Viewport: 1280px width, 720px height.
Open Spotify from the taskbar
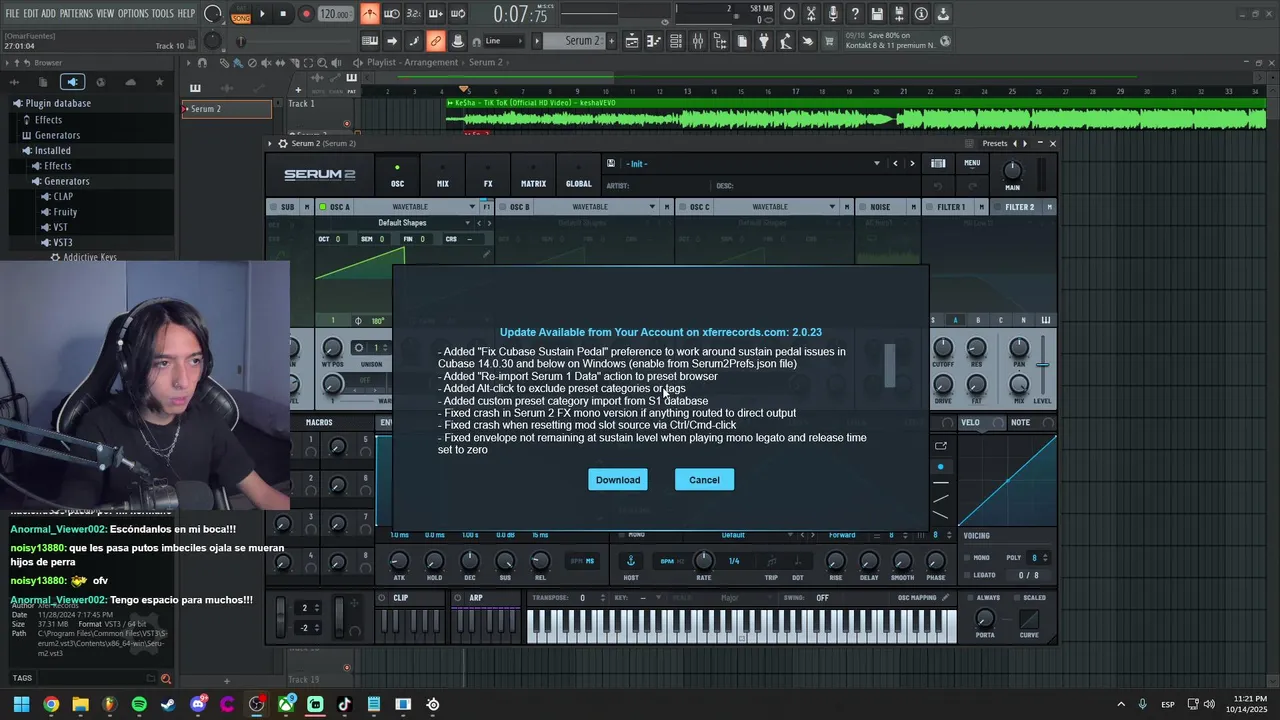point(139,704)
